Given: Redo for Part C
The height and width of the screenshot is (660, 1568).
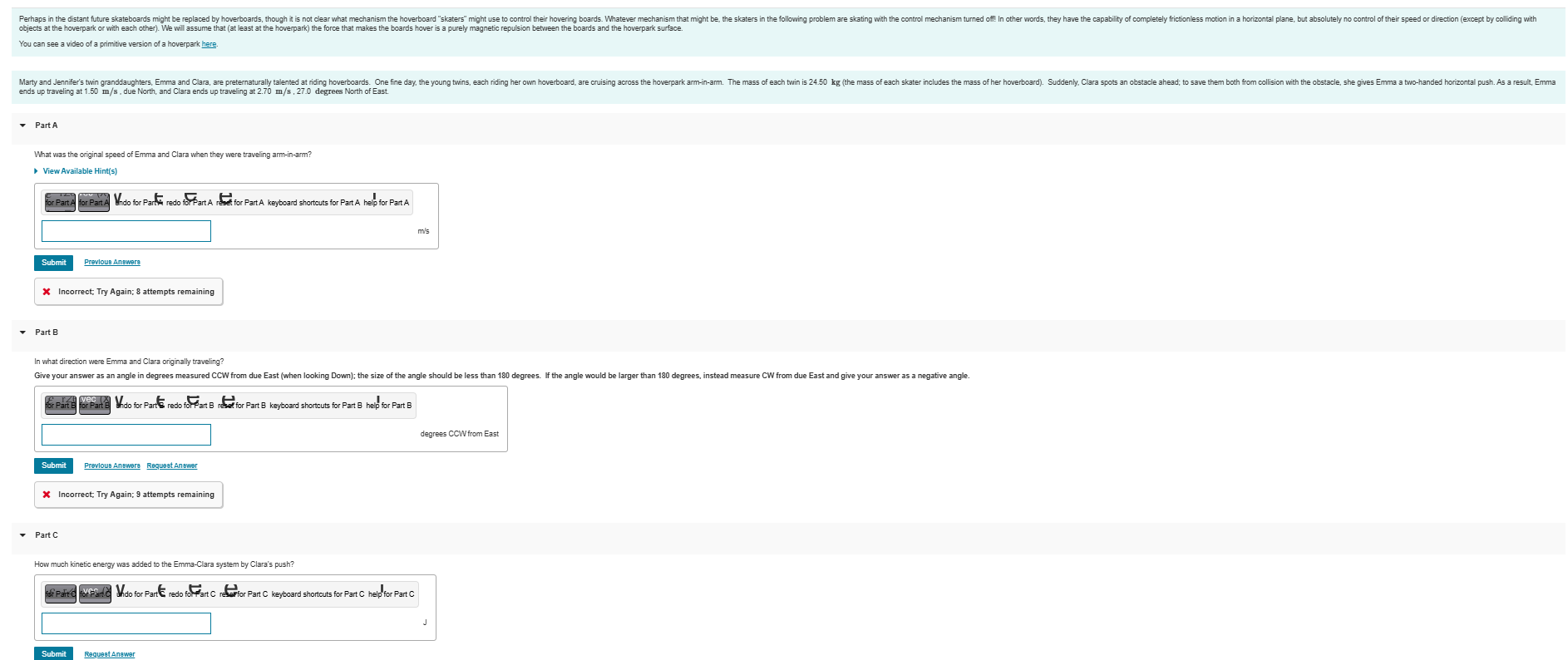Looking at the screenshot, I should pyautogui.click(x=192, y=594).
